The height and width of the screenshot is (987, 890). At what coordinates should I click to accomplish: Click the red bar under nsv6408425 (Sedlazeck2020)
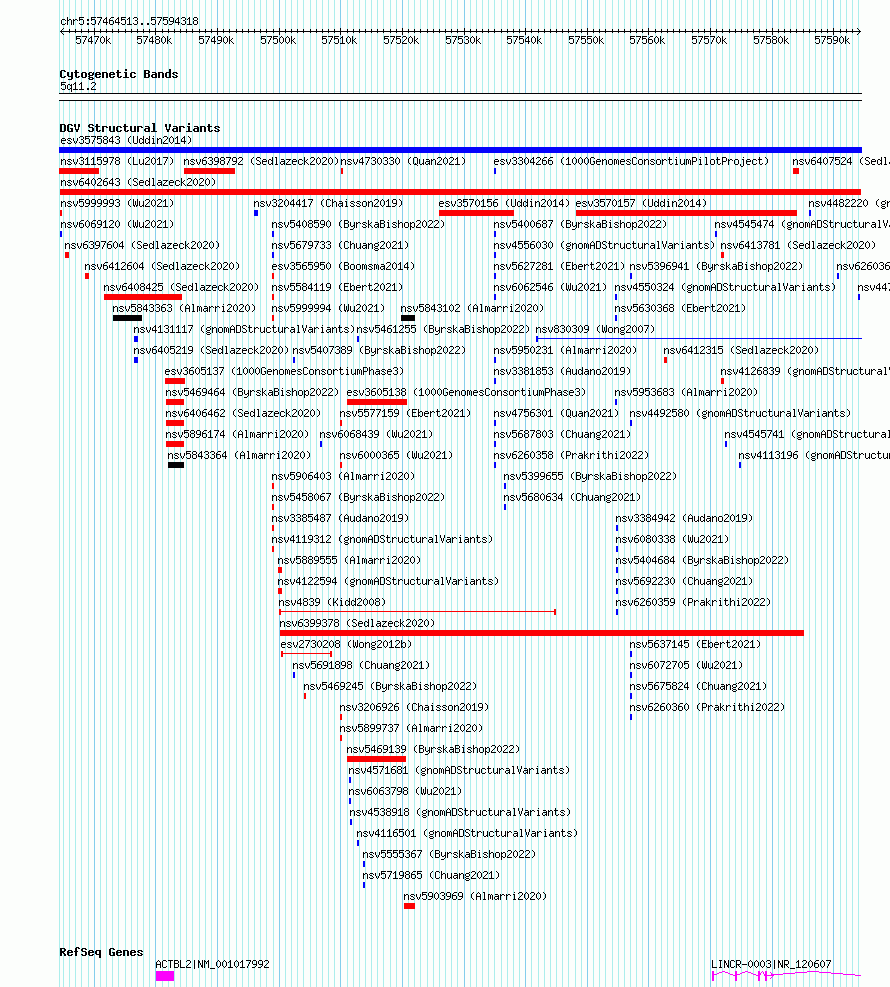click(x=143, y=296)
